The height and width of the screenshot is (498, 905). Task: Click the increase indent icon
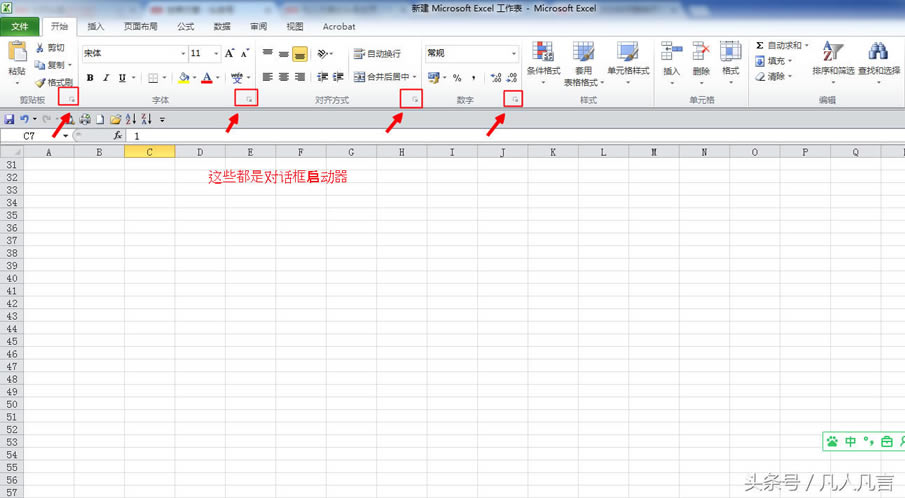(x=338, y=77)
